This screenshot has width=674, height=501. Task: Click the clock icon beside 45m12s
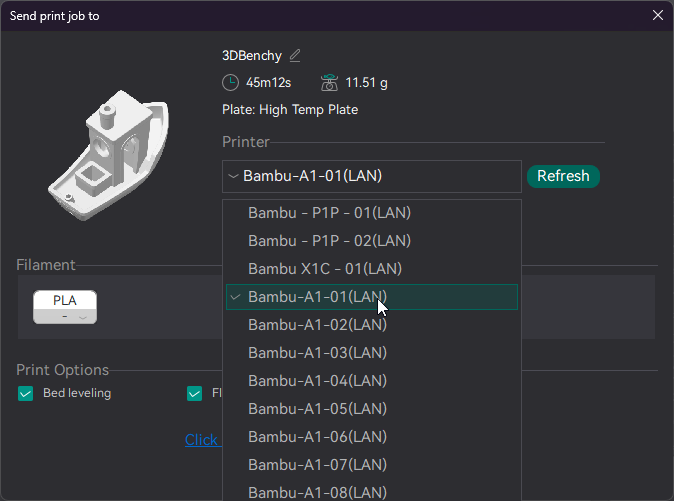point(230,82)
